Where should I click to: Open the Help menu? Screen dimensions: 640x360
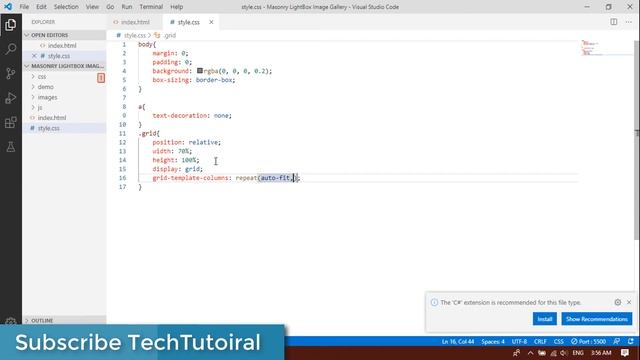[176, 7]
